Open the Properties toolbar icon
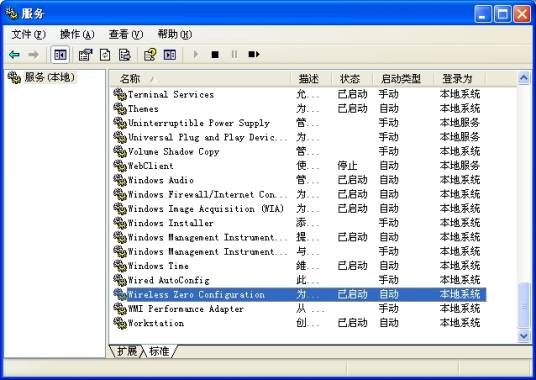Screen dimensions: 536x380 (x=85, y=55)
